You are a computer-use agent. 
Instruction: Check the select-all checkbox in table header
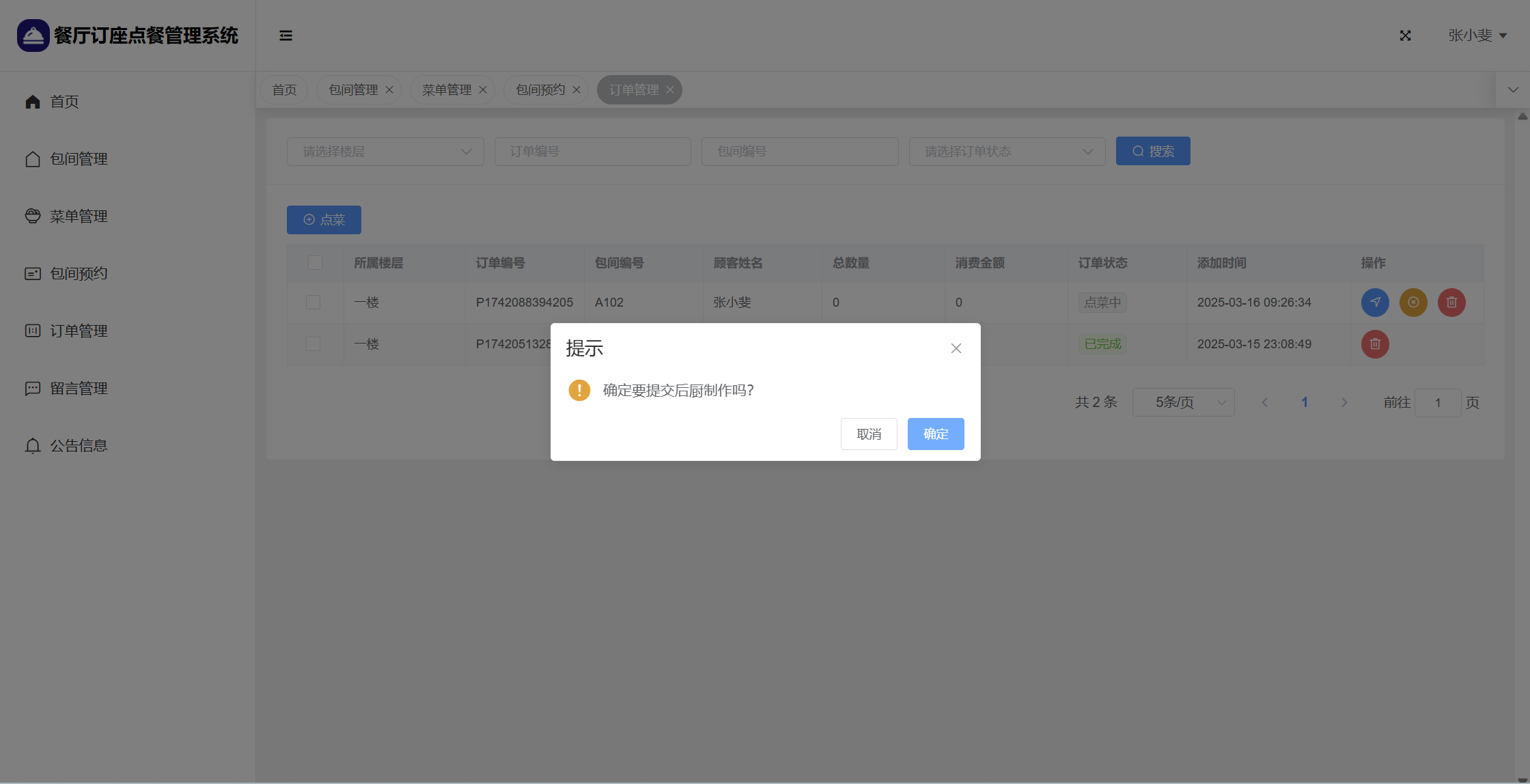point(315,262)
